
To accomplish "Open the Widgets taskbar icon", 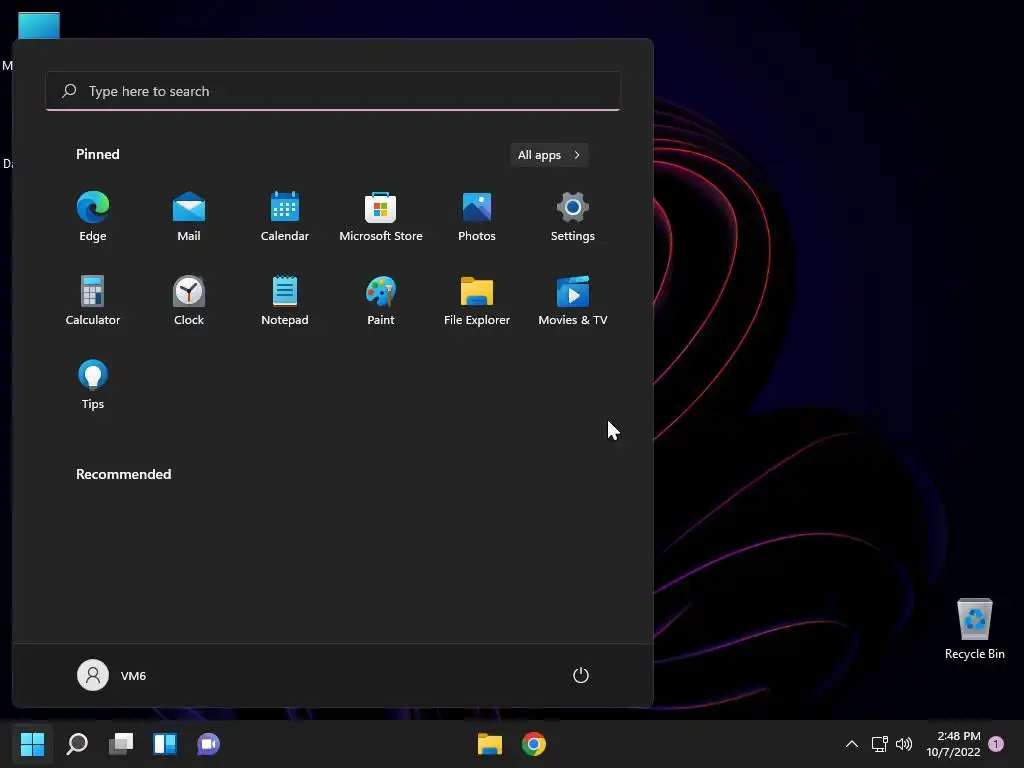I will click(165, 744).
